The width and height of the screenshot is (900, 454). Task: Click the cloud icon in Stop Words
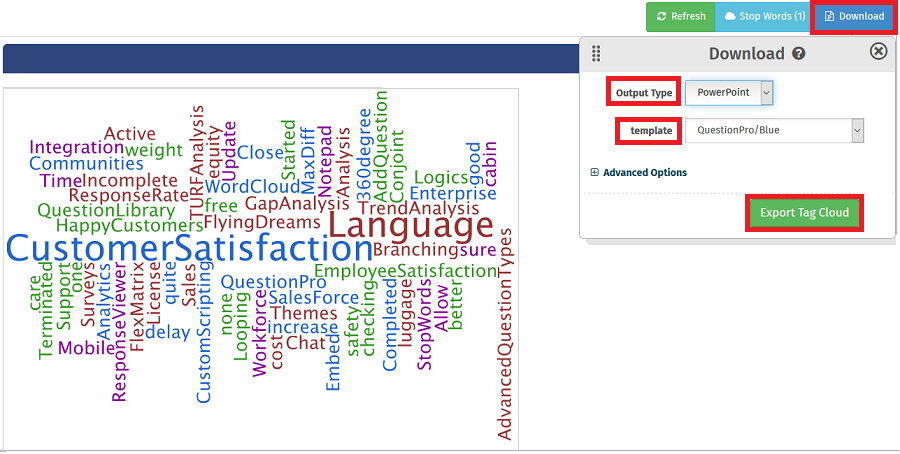pos(730,16)
